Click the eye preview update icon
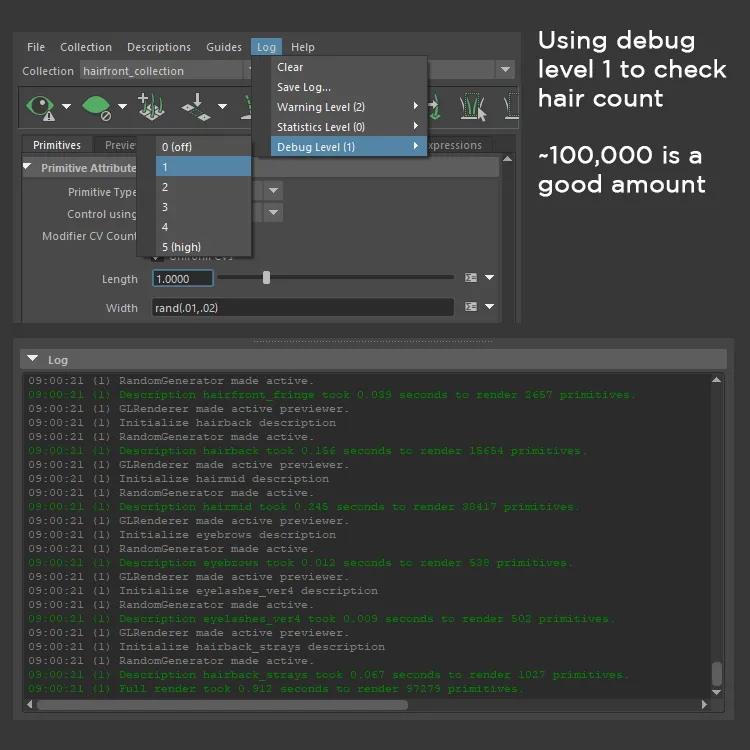The width and height of the screenshot is (750, 750). (40, 107)
